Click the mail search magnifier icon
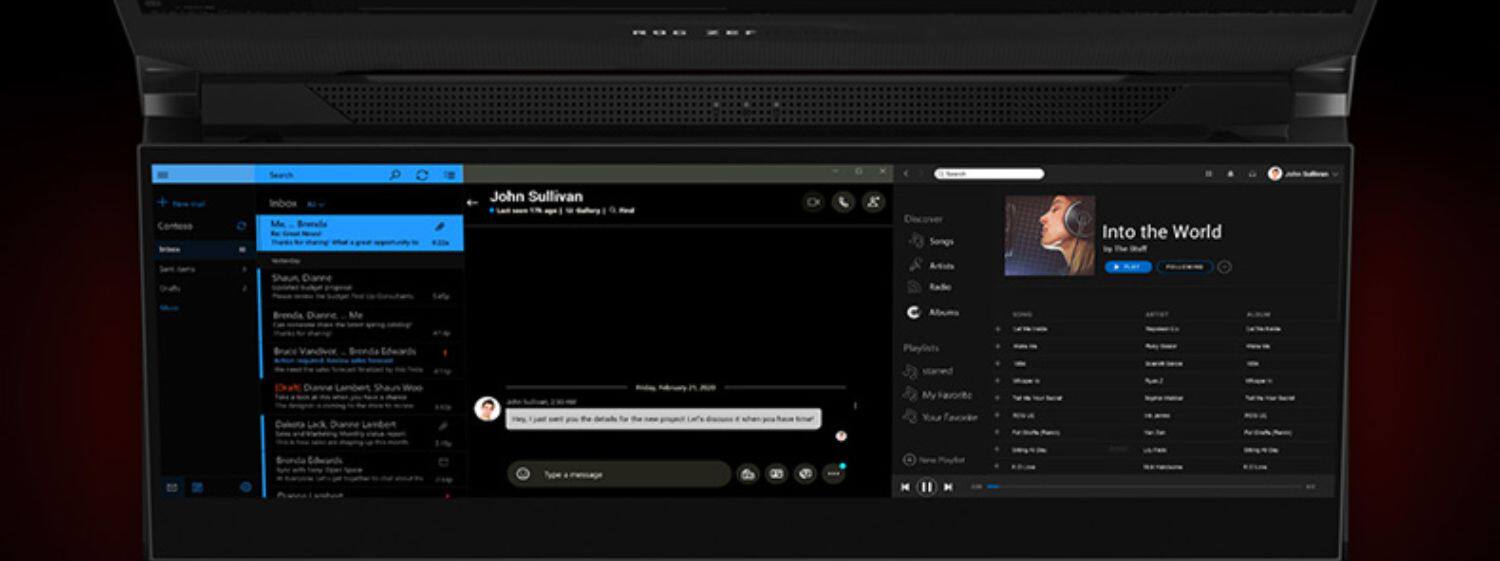Viewport: 1500px width, 561px height. (x=395, y=175)
